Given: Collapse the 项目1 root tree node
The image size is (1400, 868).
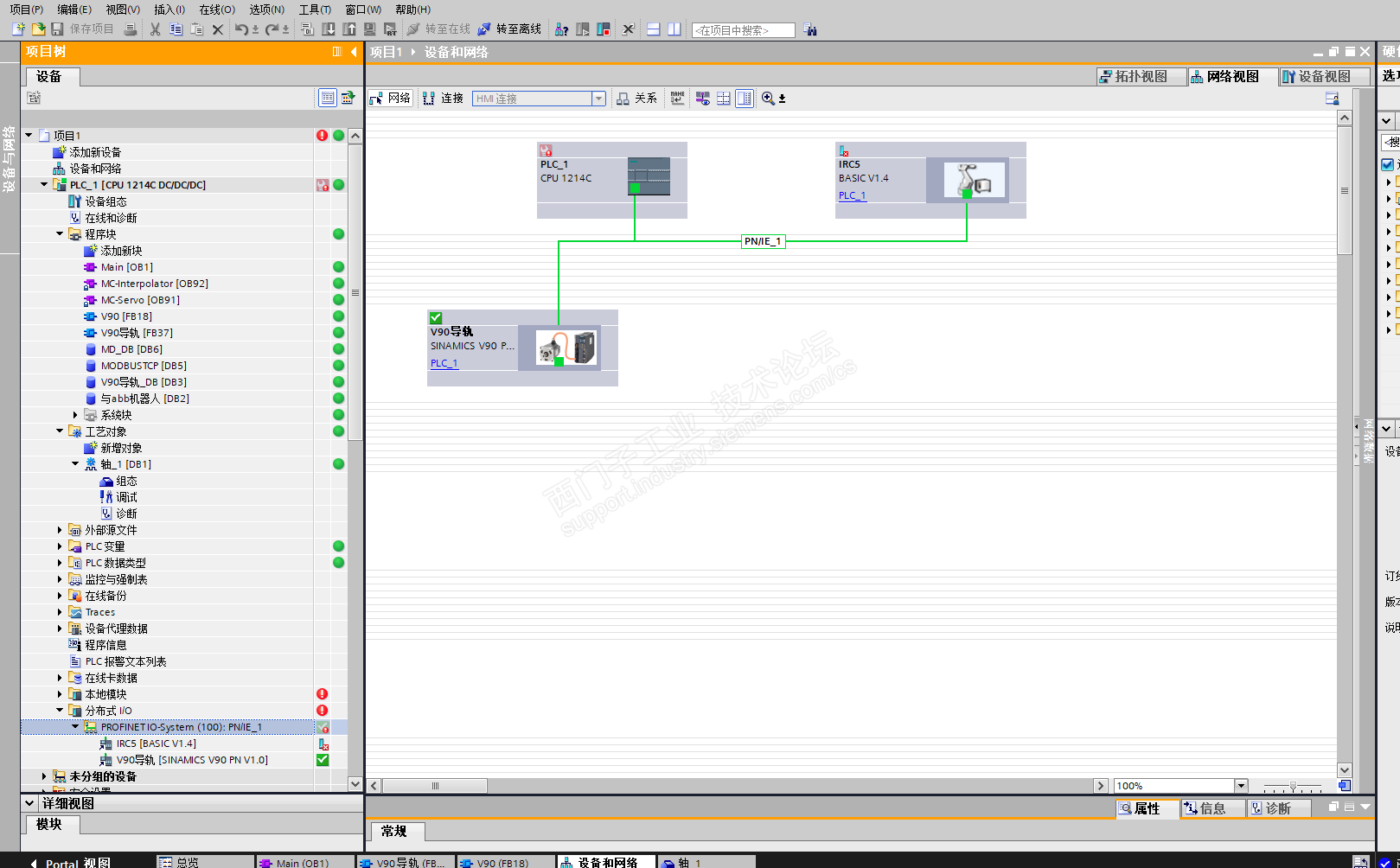Looking at the screenshot, I should (29, 136).
